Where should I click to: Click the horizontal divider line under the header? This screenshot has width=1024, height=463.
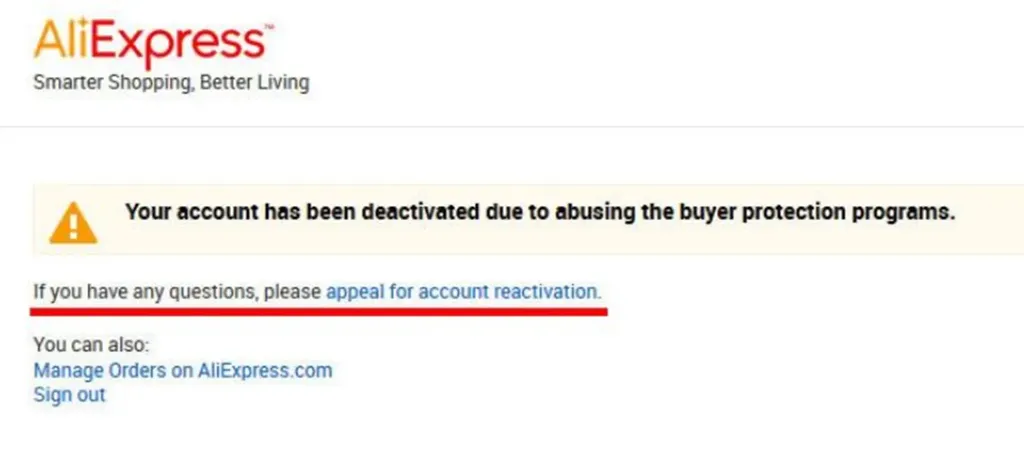coord(512,126)
